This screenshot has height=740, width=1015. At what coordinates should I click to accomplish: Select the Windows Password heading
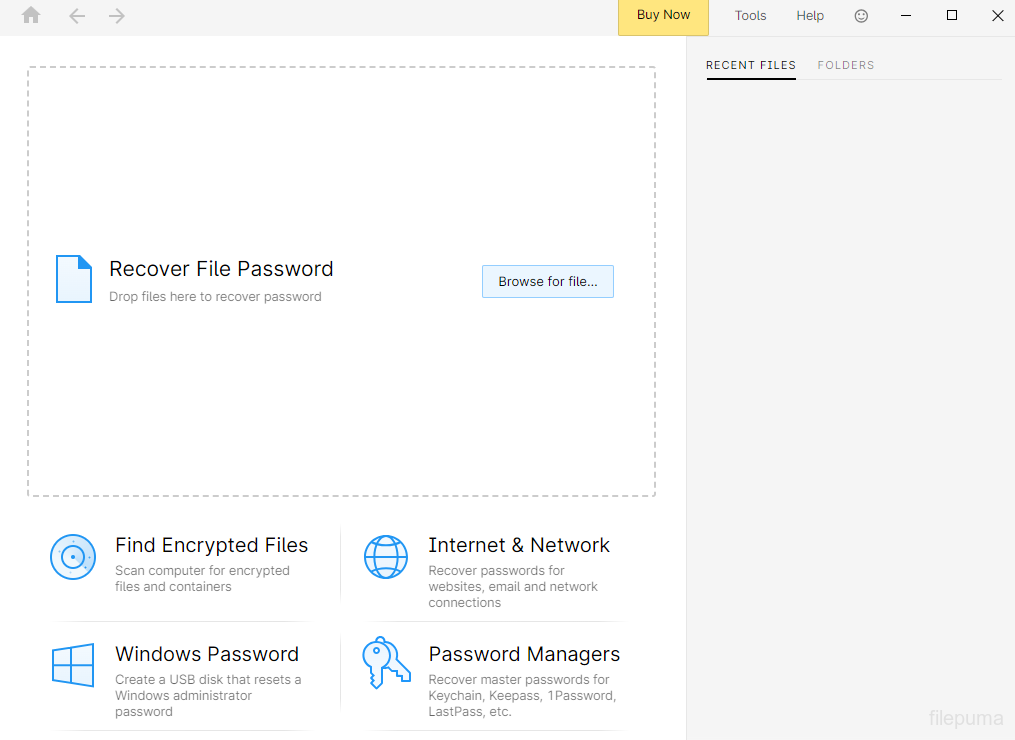207,654
